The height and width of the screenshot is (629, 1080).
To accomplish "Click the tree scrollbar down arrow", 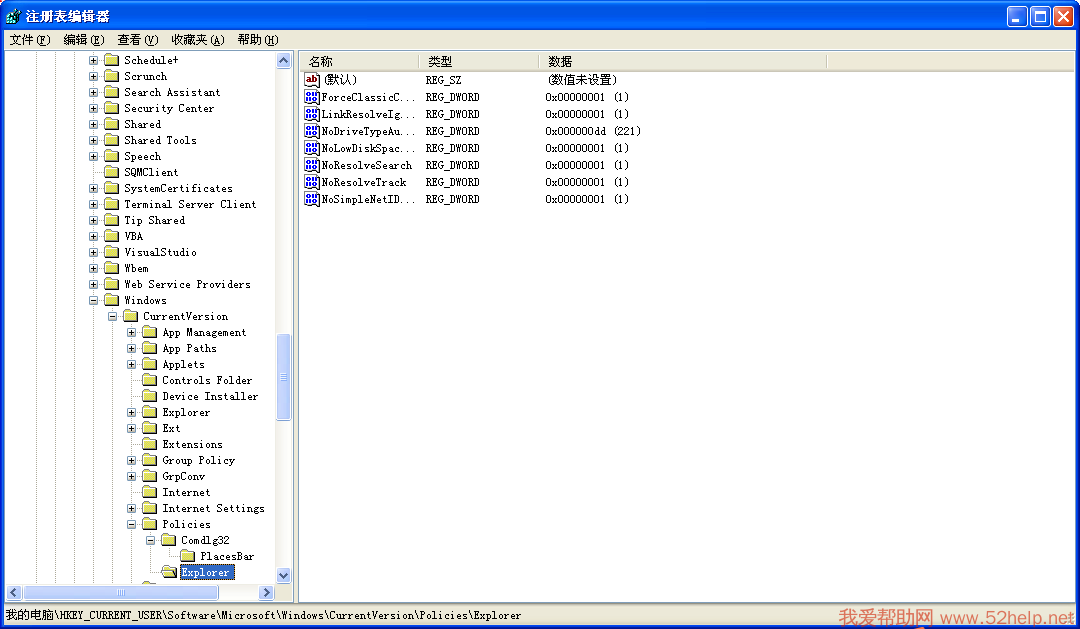I will pos(283,575).
